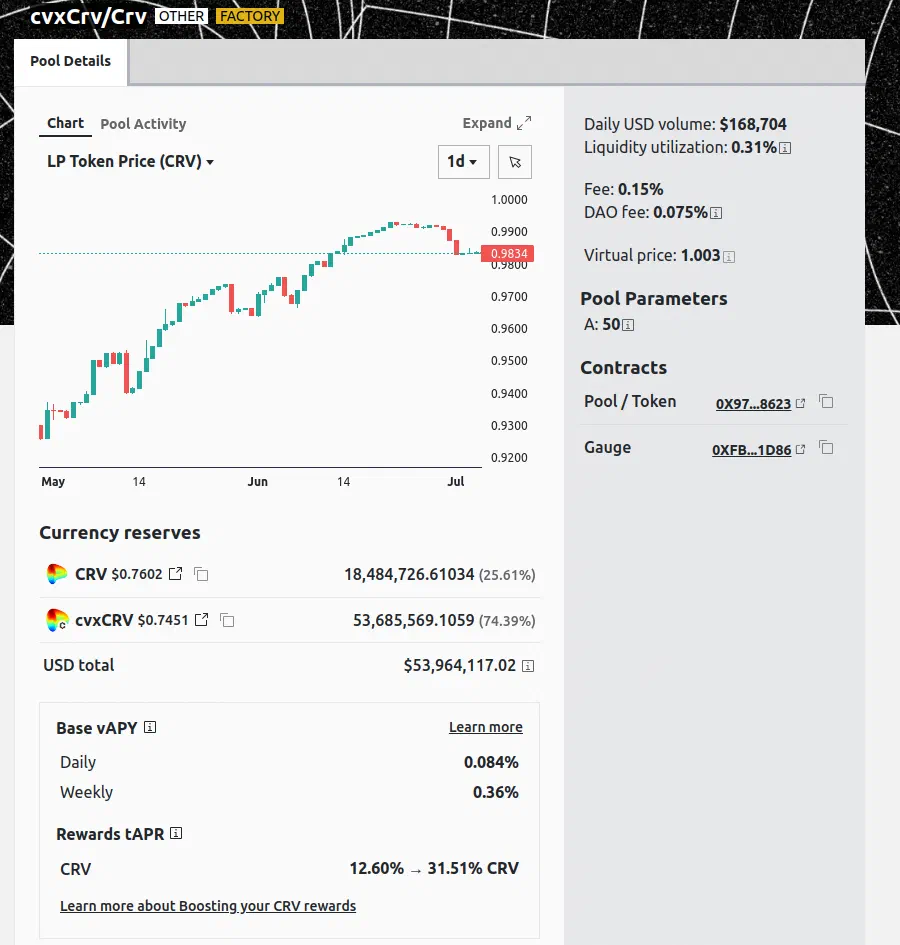Copy the CRV token address

201,574
